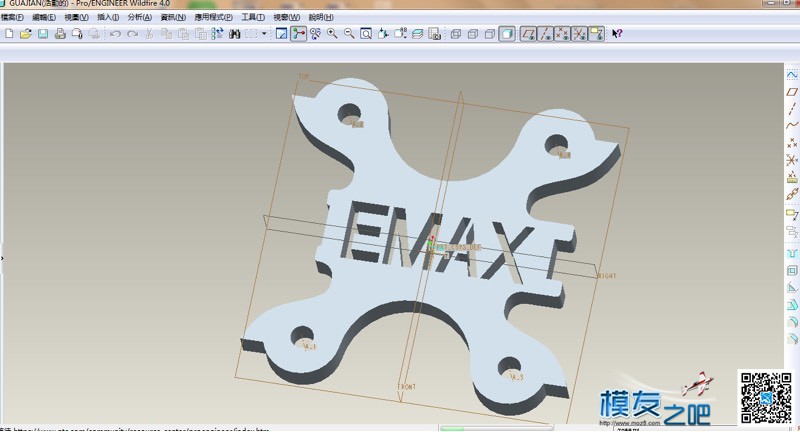The width and height of the screenshot is (800, 432).
Task: Insert a datum plane from right toolbar
Action: (792, 92)
